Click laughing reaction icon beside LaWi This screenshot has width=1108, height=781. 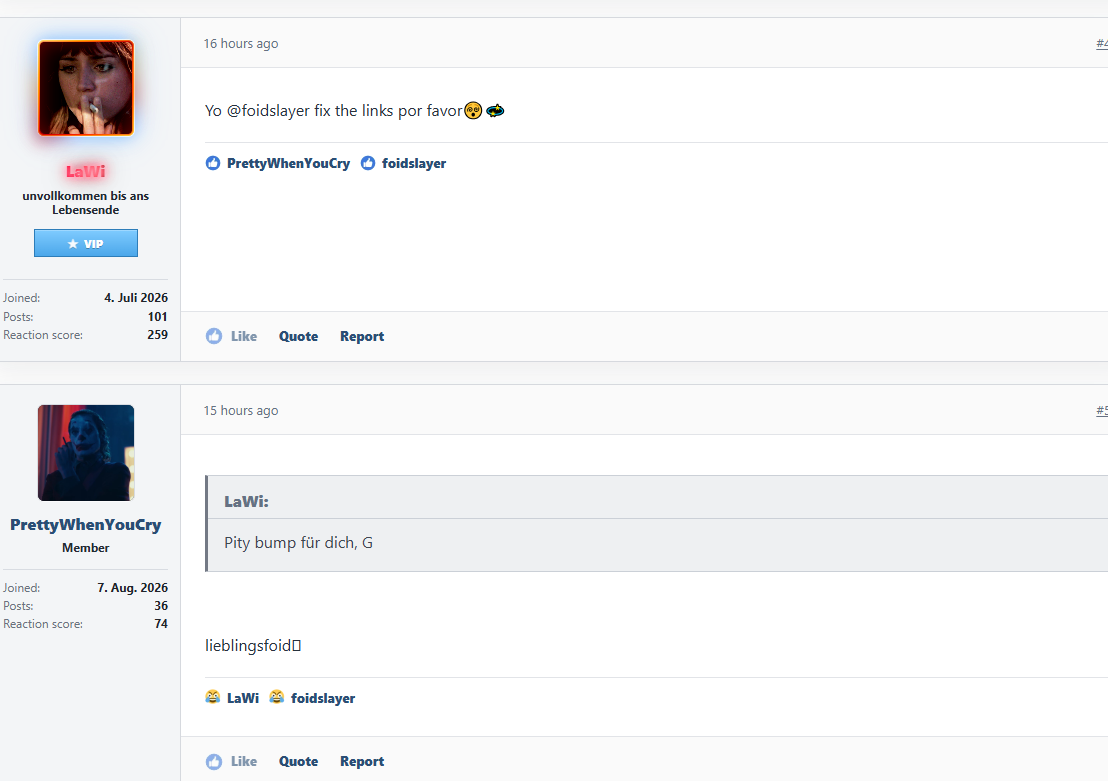213,697
